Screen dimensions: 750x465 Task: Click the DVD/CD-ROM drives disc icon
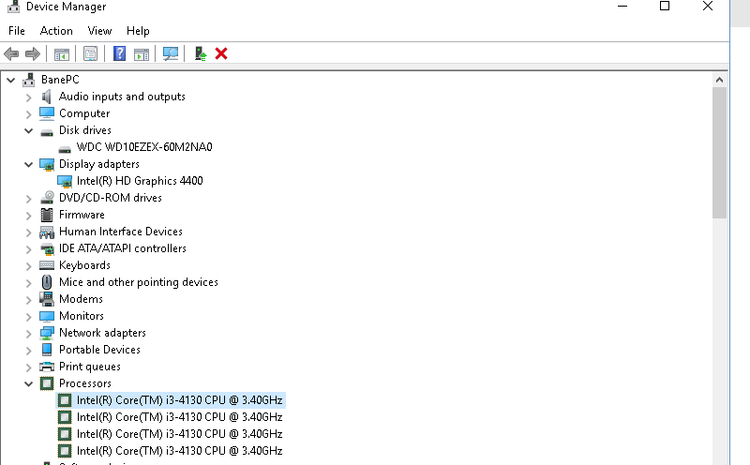pos(47,198)
